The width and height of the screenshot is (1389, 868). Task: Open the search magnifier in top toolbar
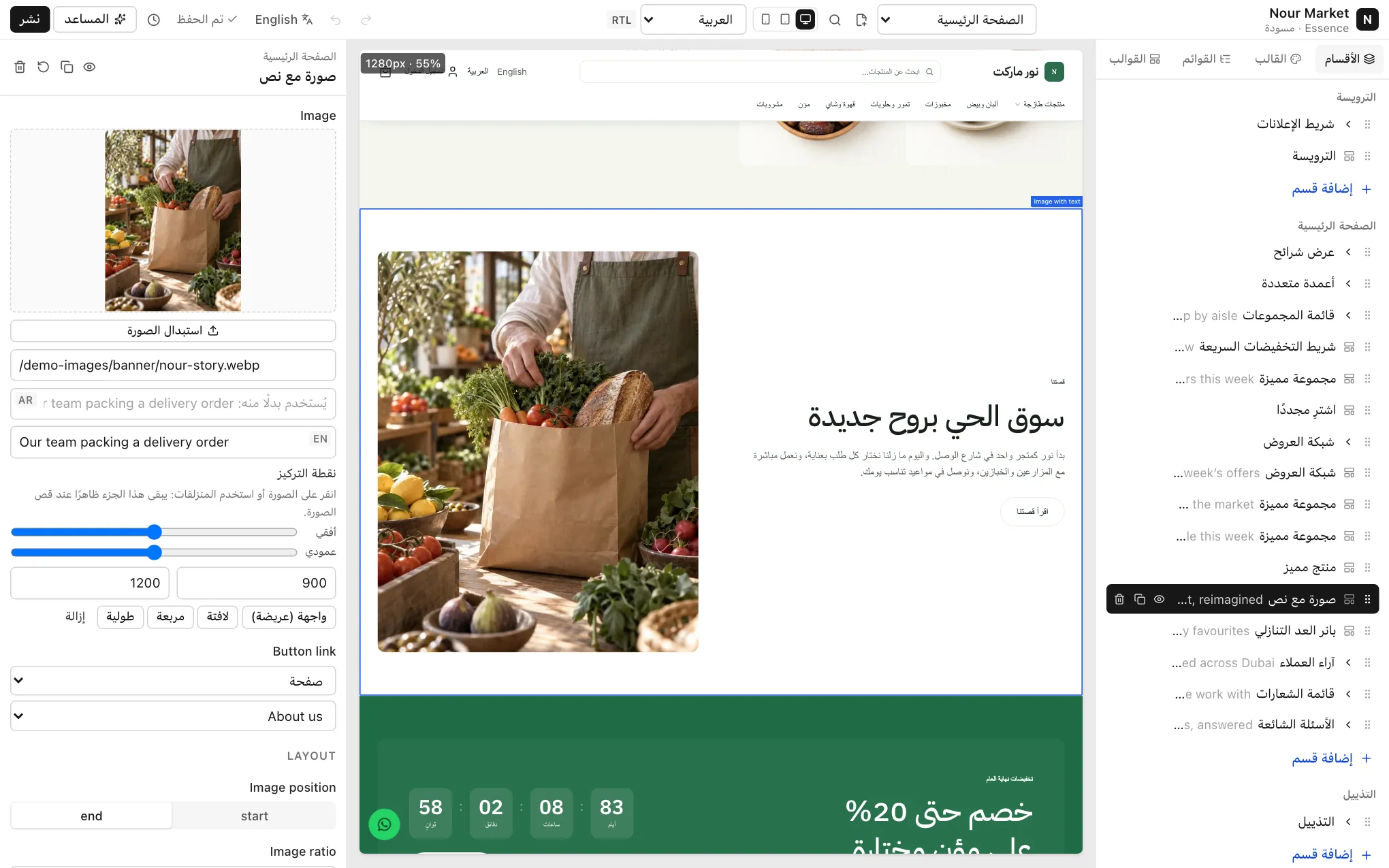(x=835, y=20)
